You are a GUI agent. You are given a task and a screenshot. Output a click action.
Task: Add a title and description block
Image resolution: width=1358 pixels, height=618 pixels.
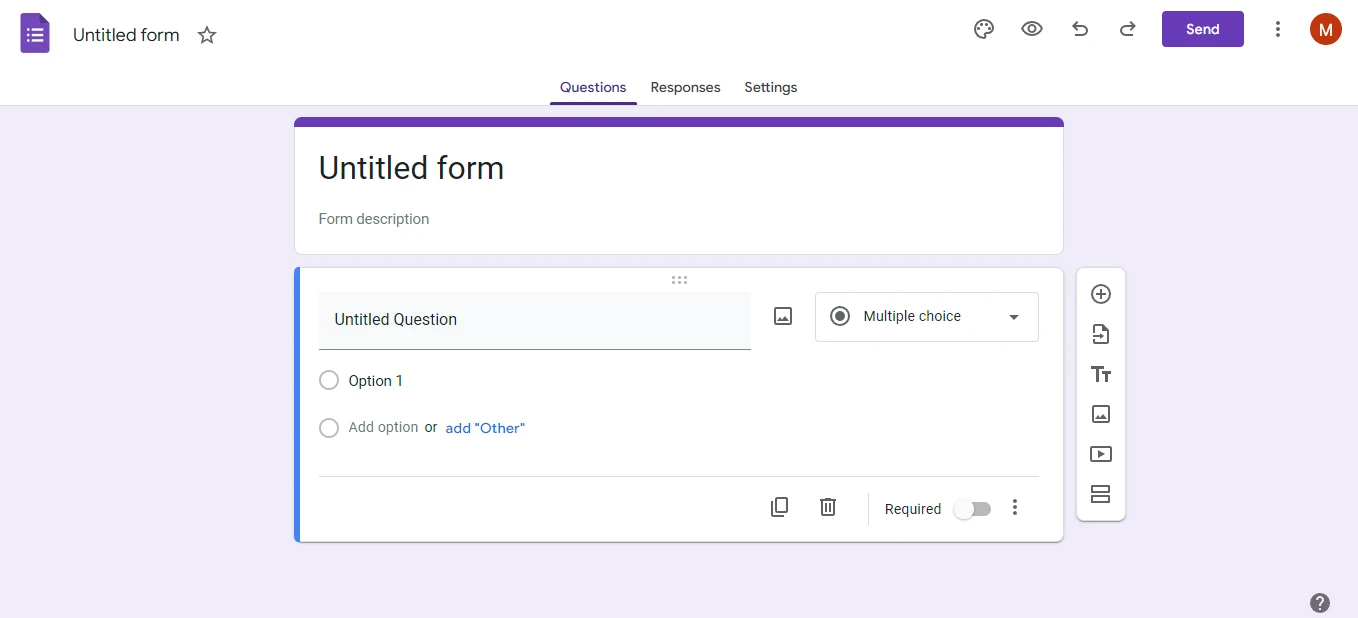point(1101,374)
